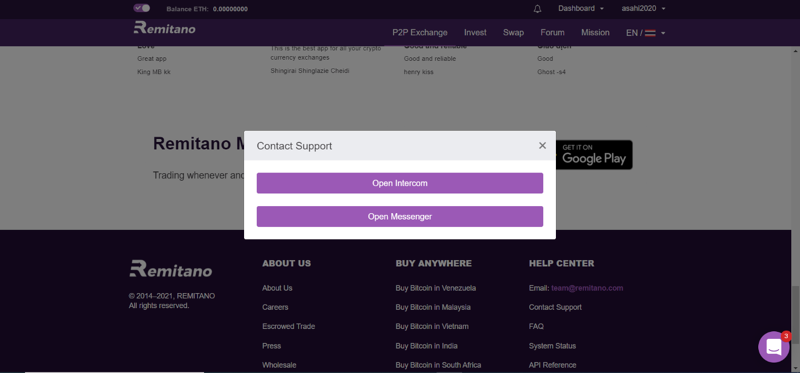
Task: Open the notifications bell
Action: (537, 9)
